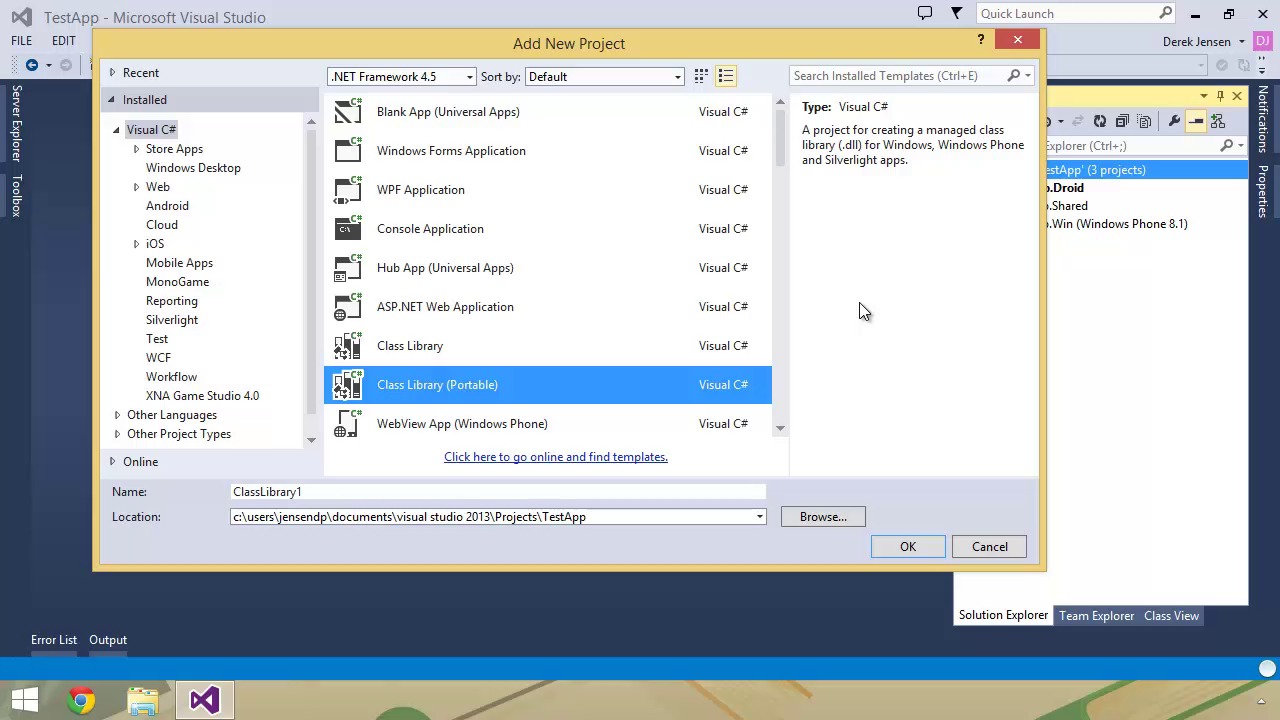Click Collapse All in Solution Explorer toolbar

pyautogui.click(x=1122, y=121)
